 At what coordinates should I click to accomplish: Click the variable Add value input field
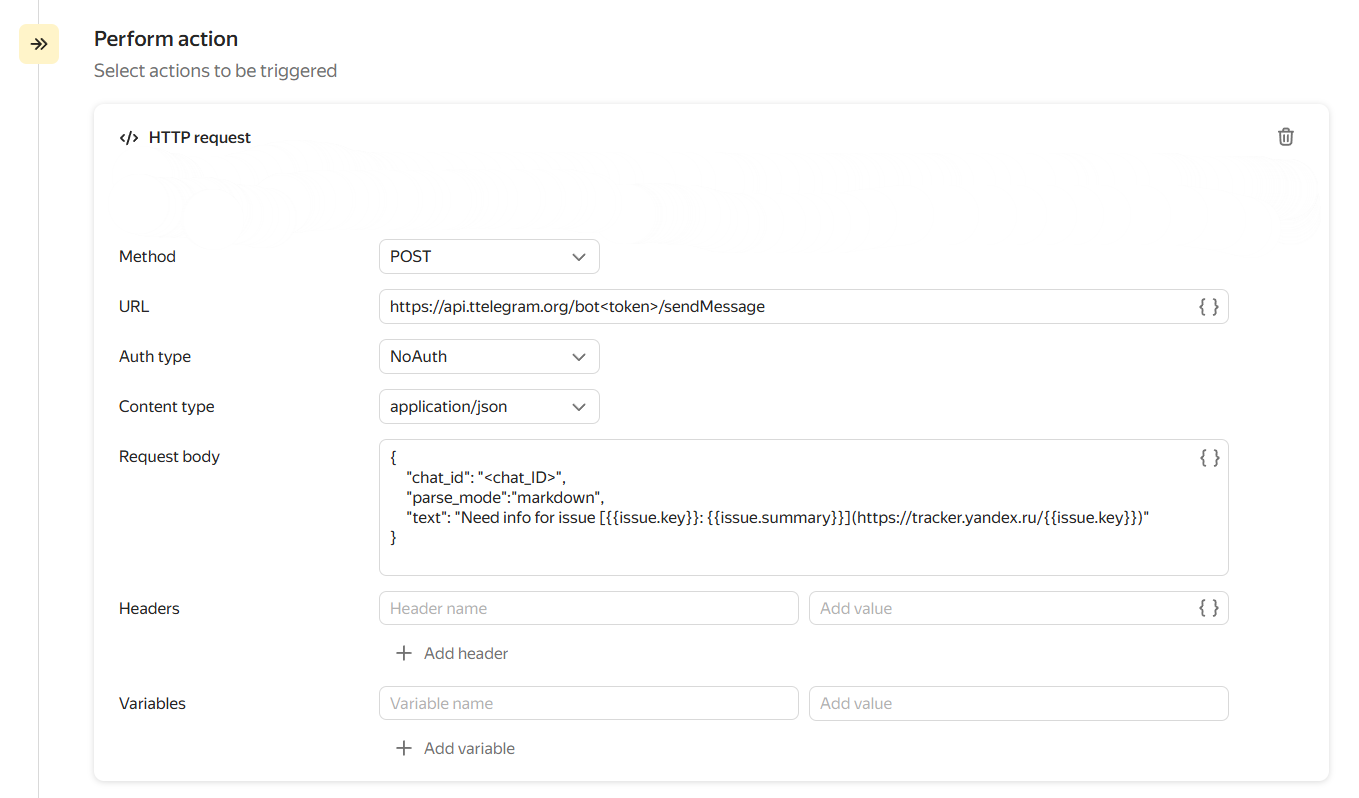pyautogui.click(x=1018, y=703)
